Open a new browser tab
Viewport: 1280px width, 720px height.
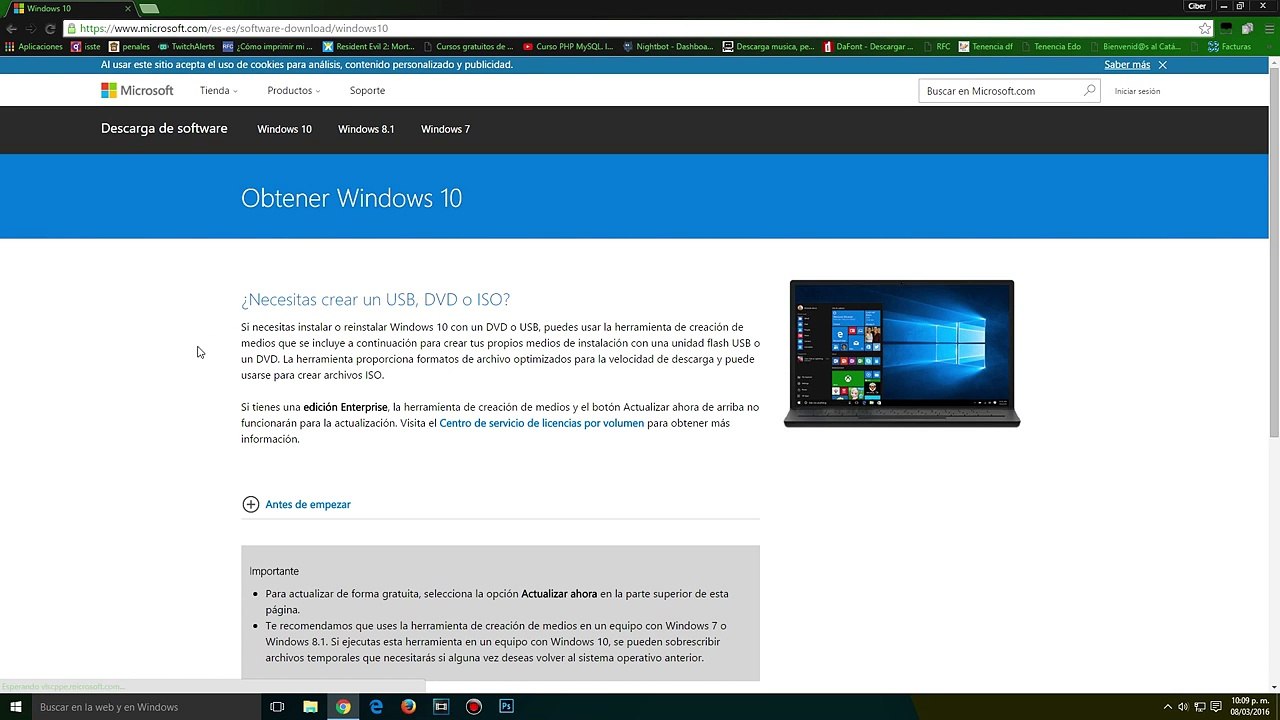[x=149, y=8]
